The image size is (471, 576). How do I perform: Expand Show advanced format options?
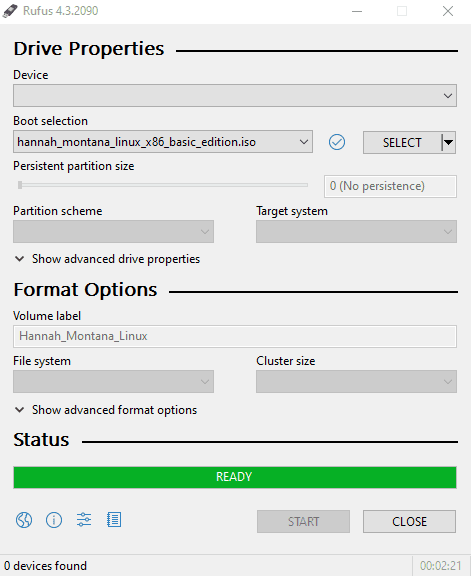(106, 410)
